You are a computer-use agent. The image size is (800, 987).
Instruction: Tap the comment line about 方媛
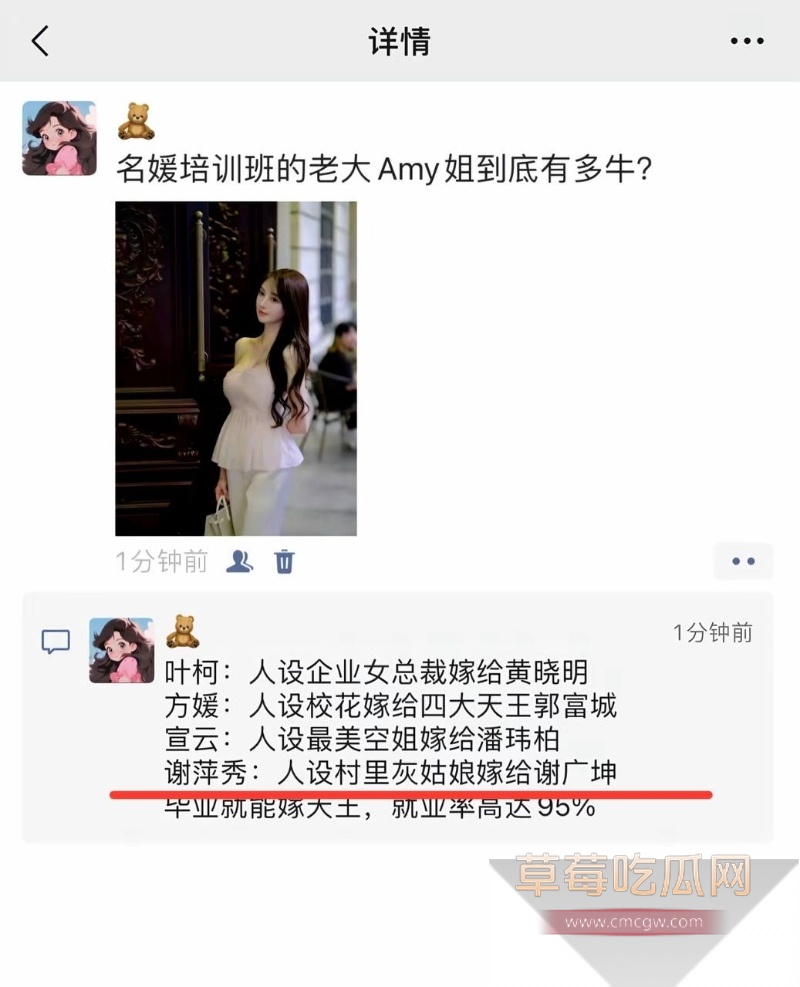[391, 706]
